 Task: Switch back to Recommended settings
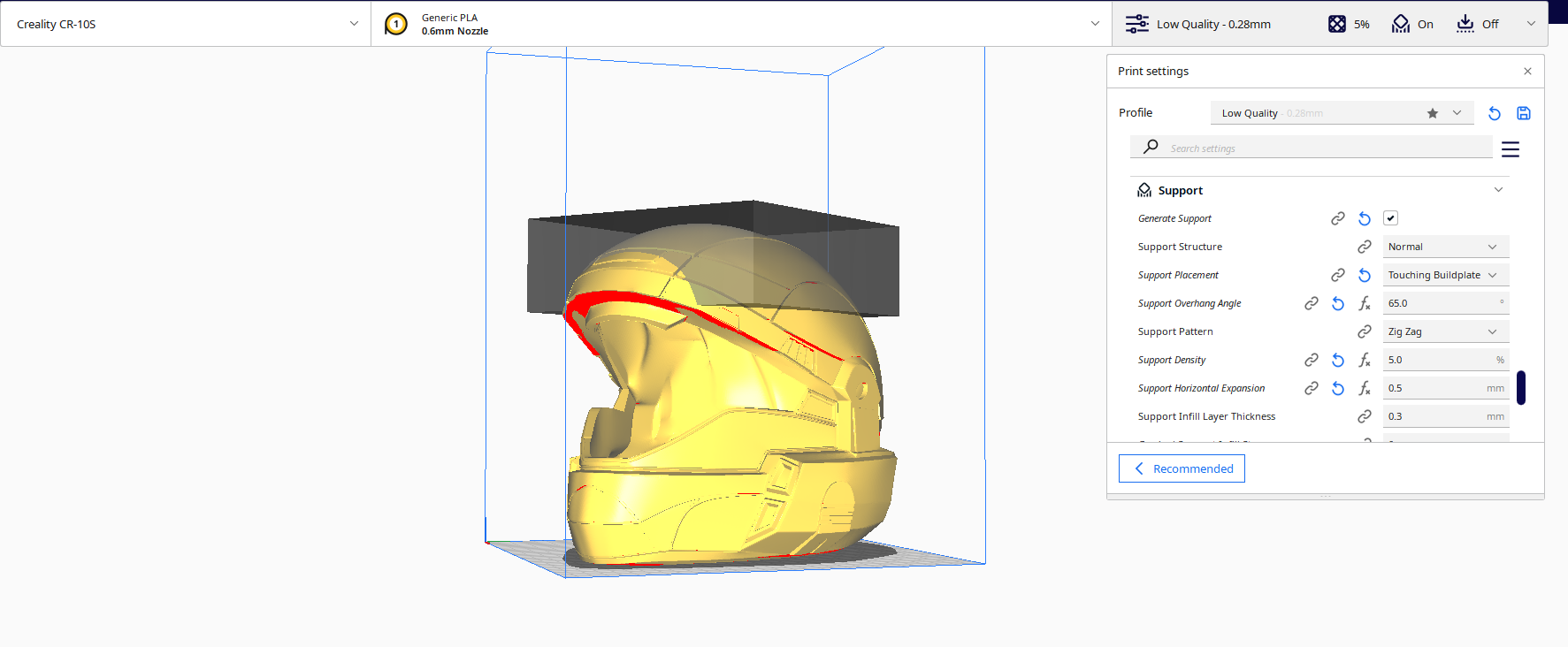tap(1182, 468)
